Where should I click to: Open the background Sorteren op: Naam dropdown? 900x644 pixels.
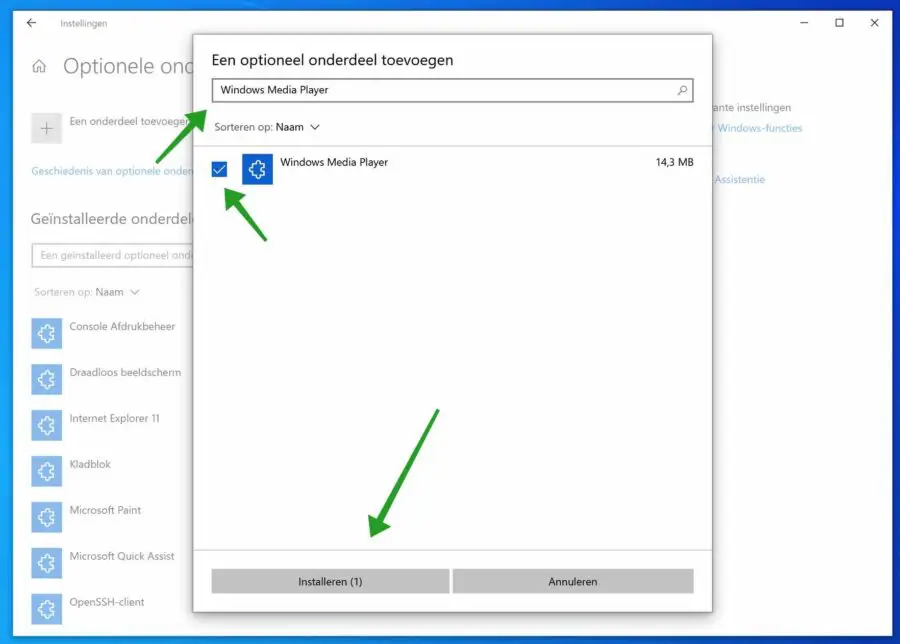pyautogui.click(x=87, y=292)
